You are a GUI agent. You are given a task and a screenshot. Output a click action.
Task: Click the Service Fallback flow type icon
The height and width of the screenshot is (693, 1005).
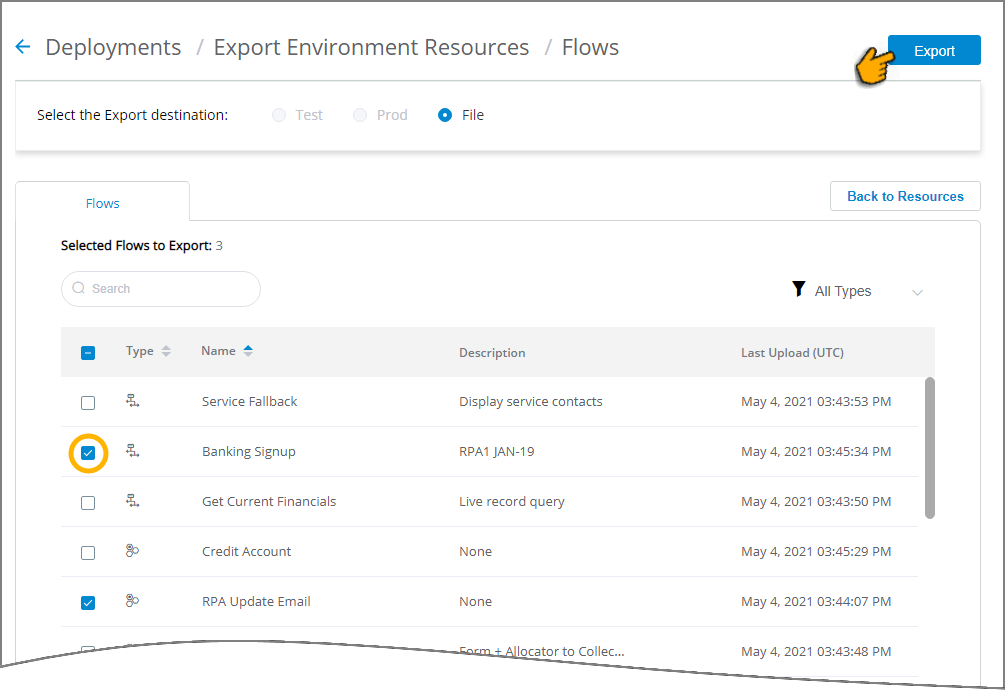click(133, 401)
